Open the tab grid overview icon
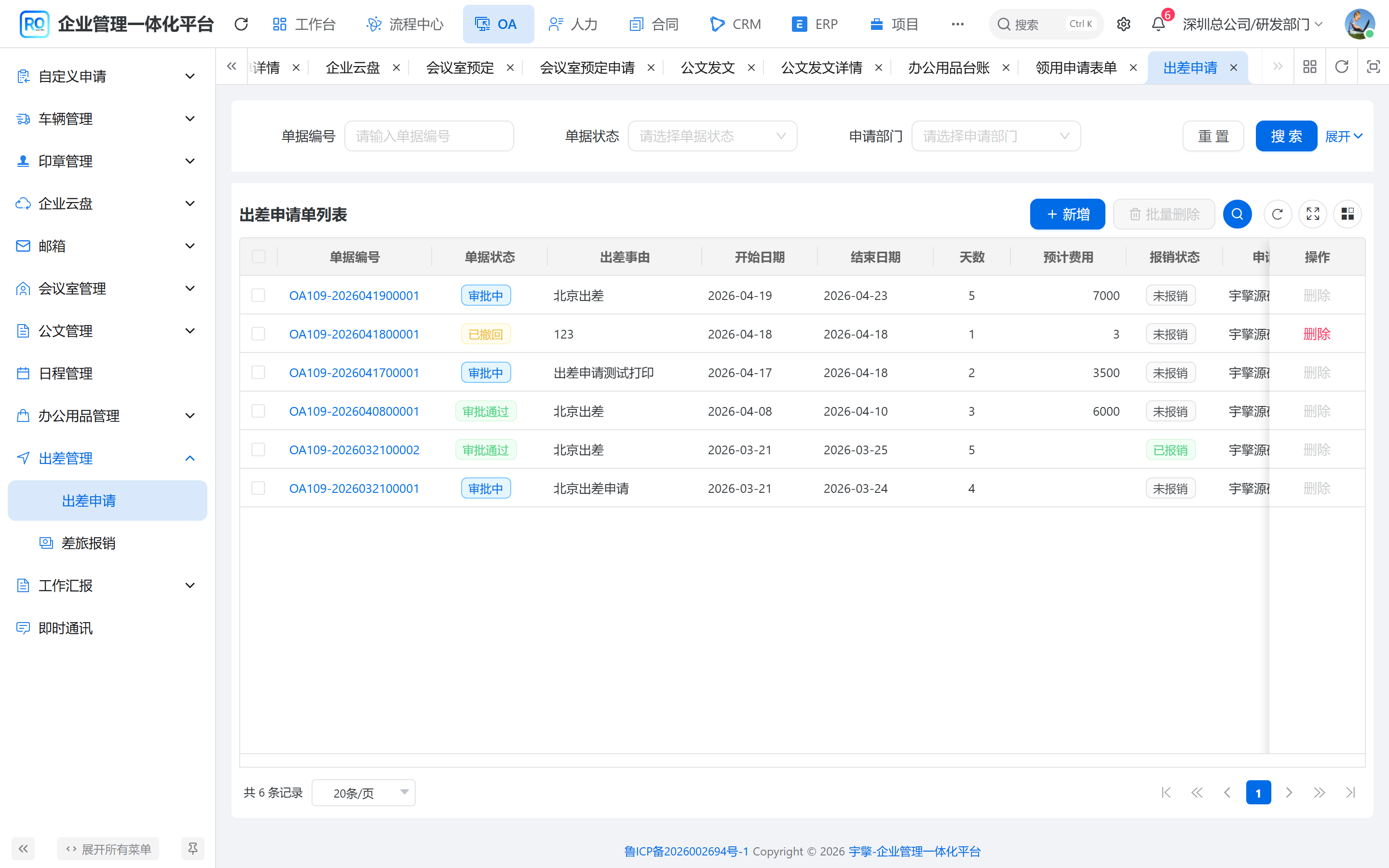Screen dimensions: 1389x868 [x=1310, y=67]
